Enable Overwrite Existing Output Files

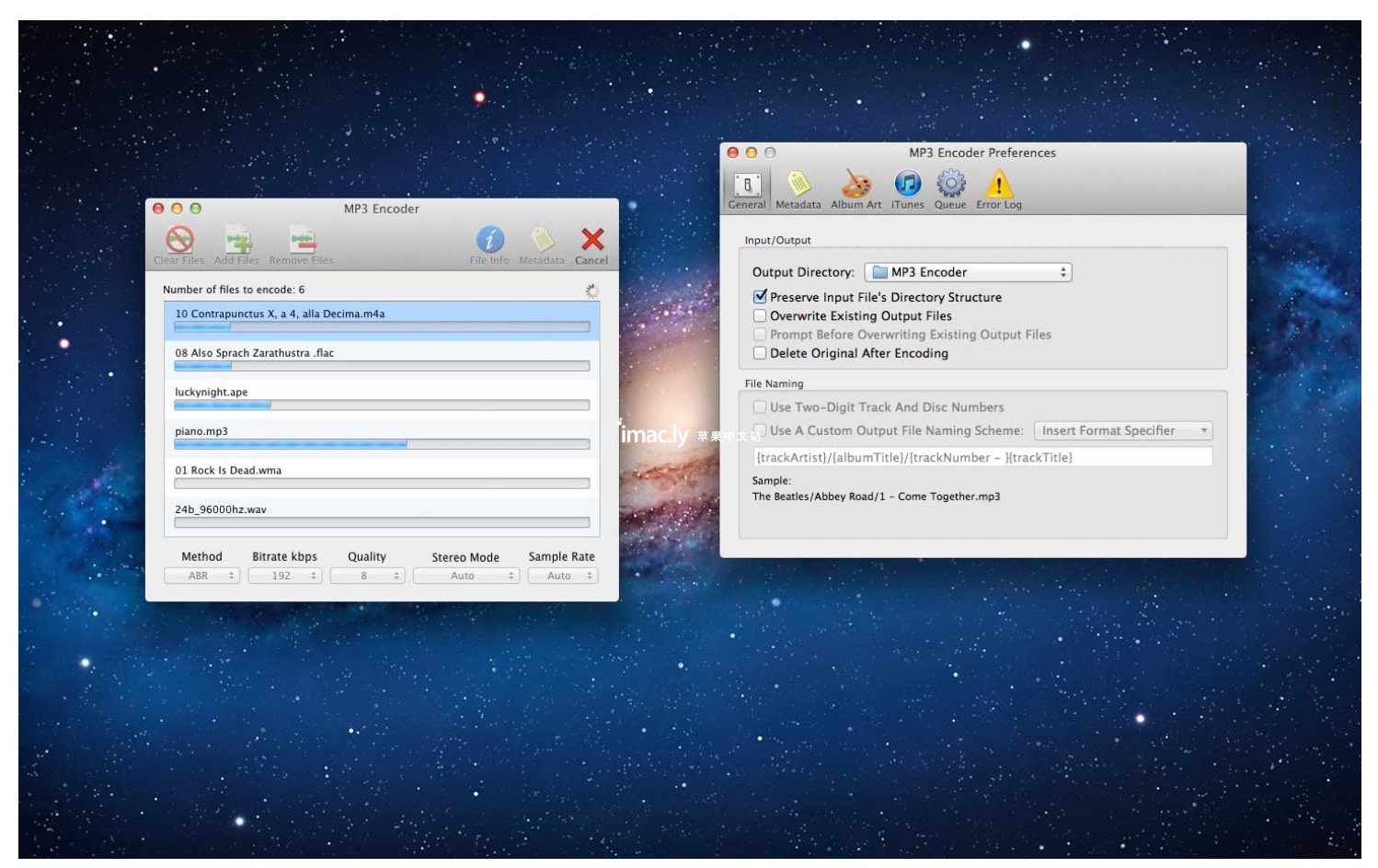tap(760, 315)
